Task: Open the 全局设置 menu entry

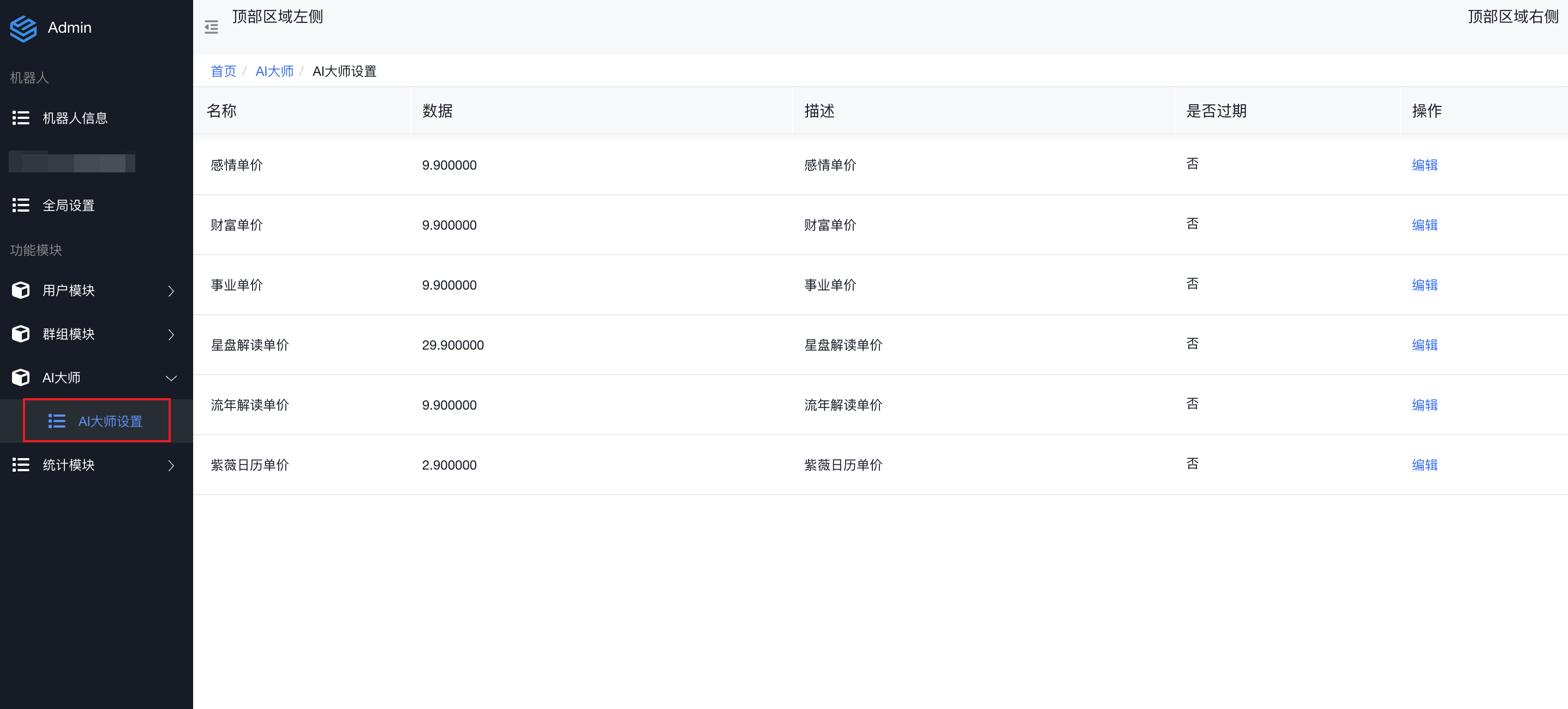Action: tap(68, 206)
